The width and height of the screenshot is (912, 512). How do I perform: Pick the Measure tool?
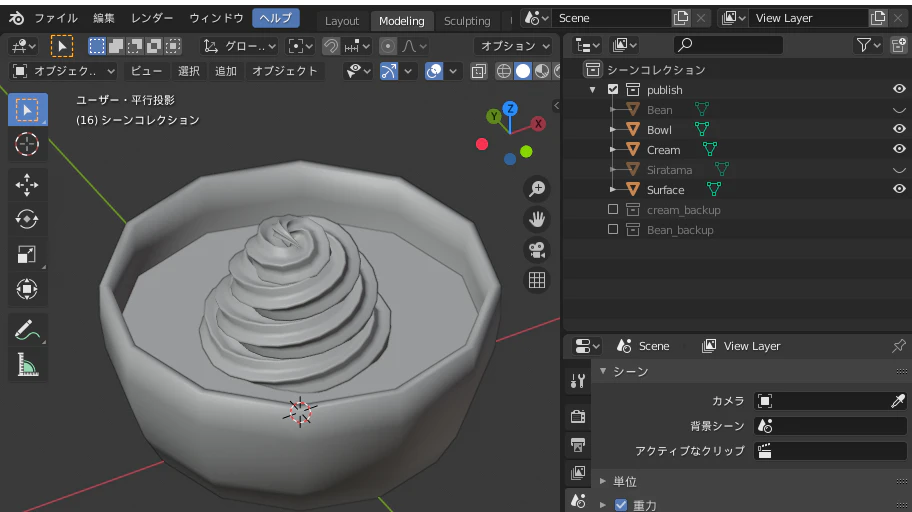(27, 365)
